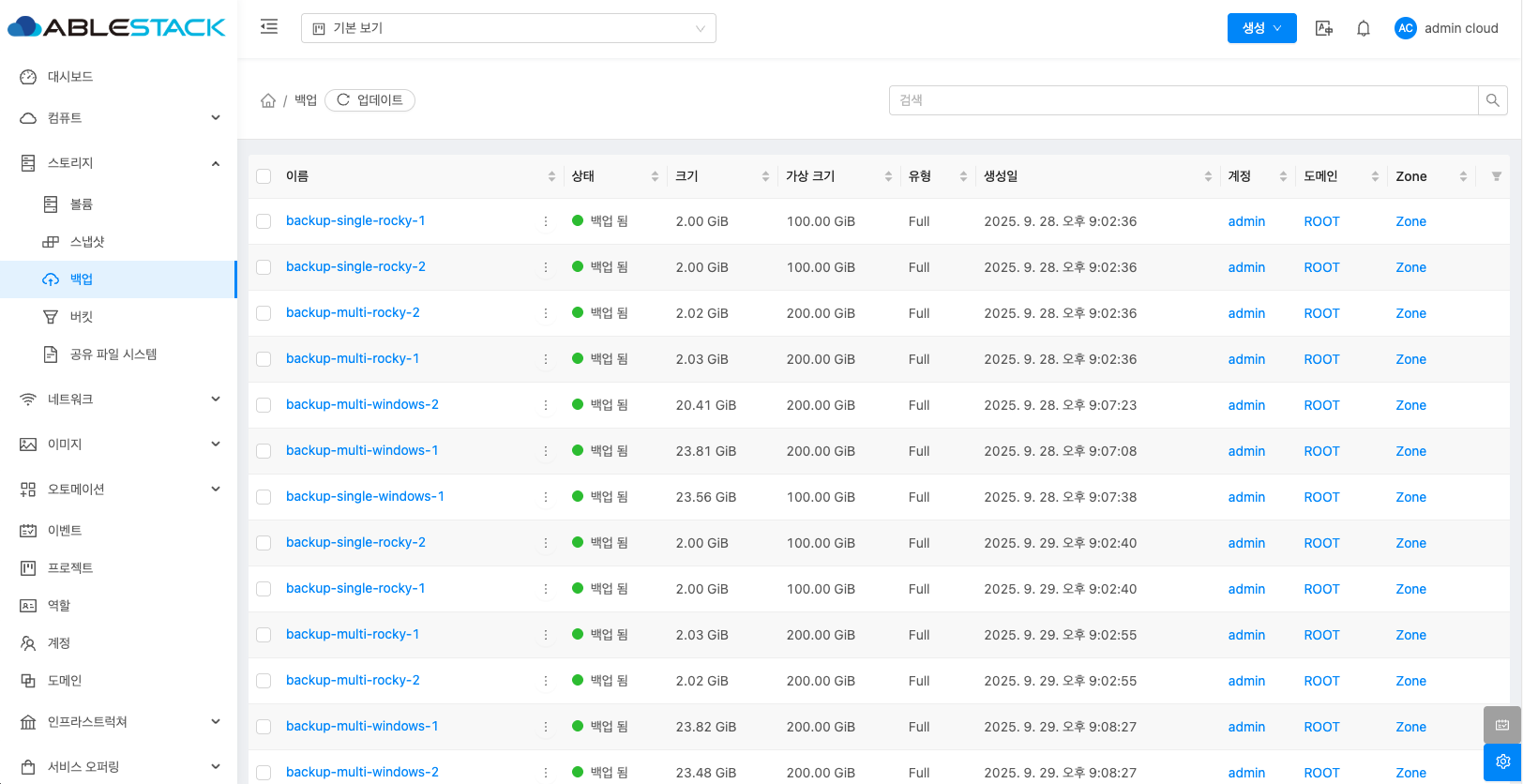Toggle the select-all checkbox in header

(x=264, y=176)
